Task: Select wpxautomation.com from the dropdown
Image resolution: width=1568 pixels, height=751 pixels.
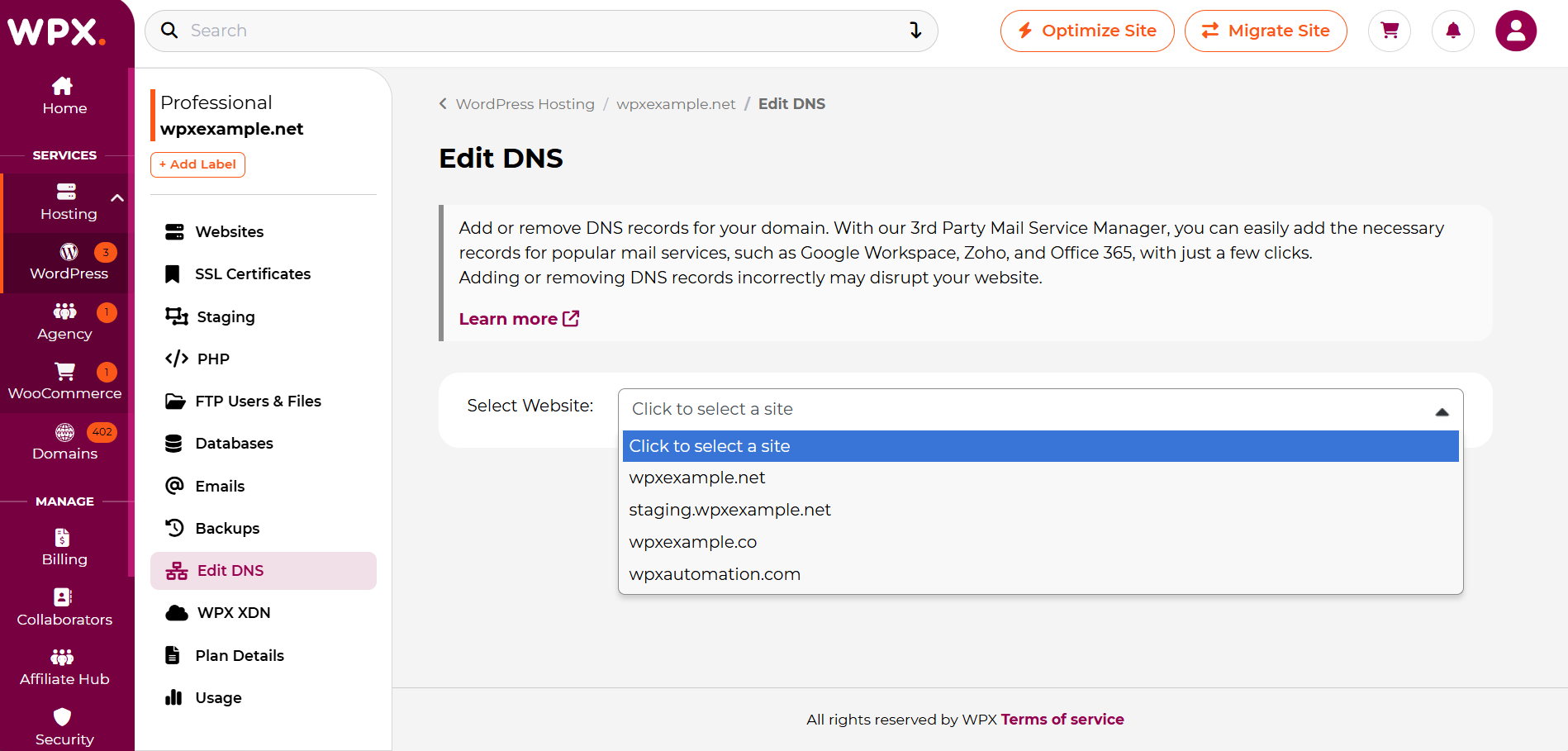Action: (x=1040, y=574)
